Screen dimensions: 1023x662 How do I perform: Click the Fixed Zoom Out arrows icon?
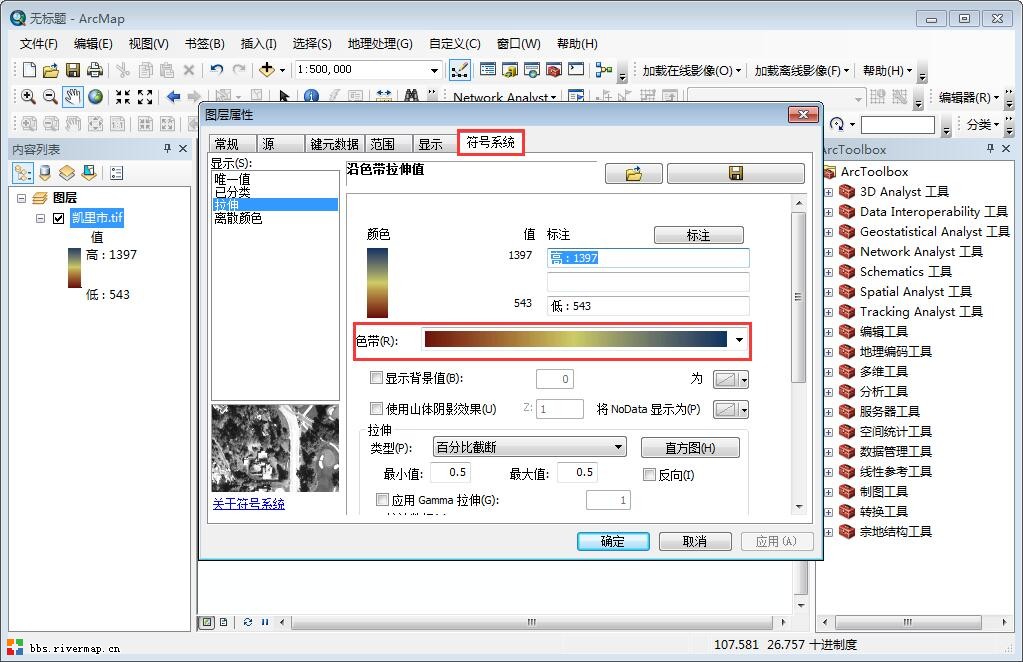[145, 97]
